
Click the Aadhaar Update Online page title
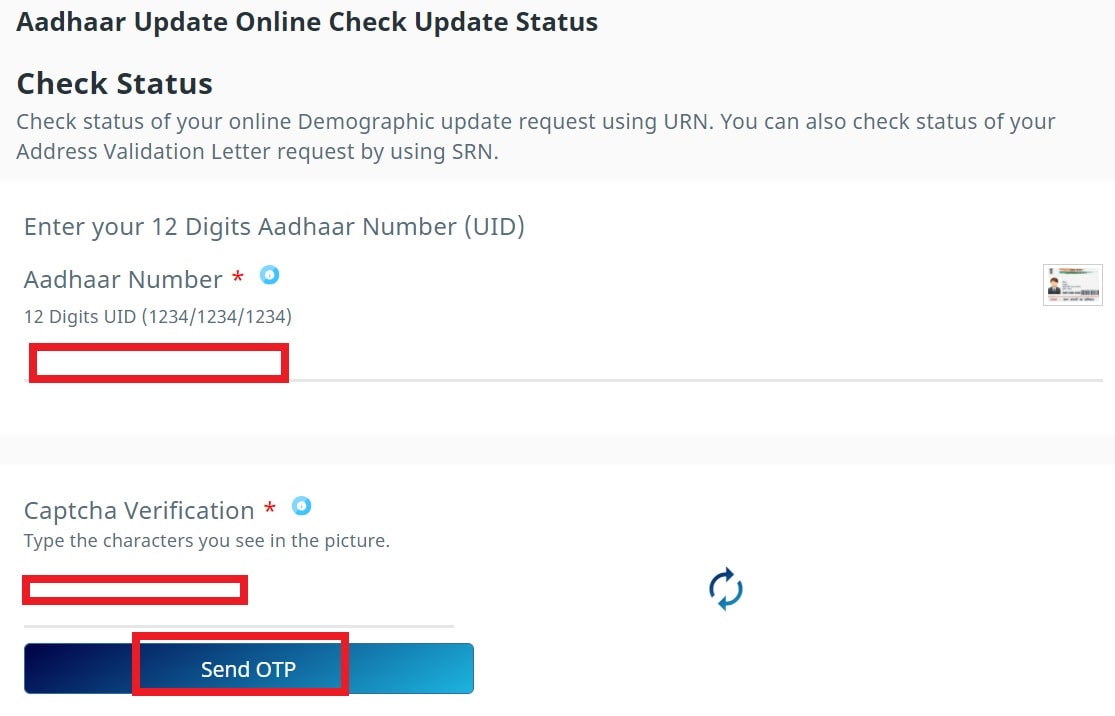click(x=306, y=21)
